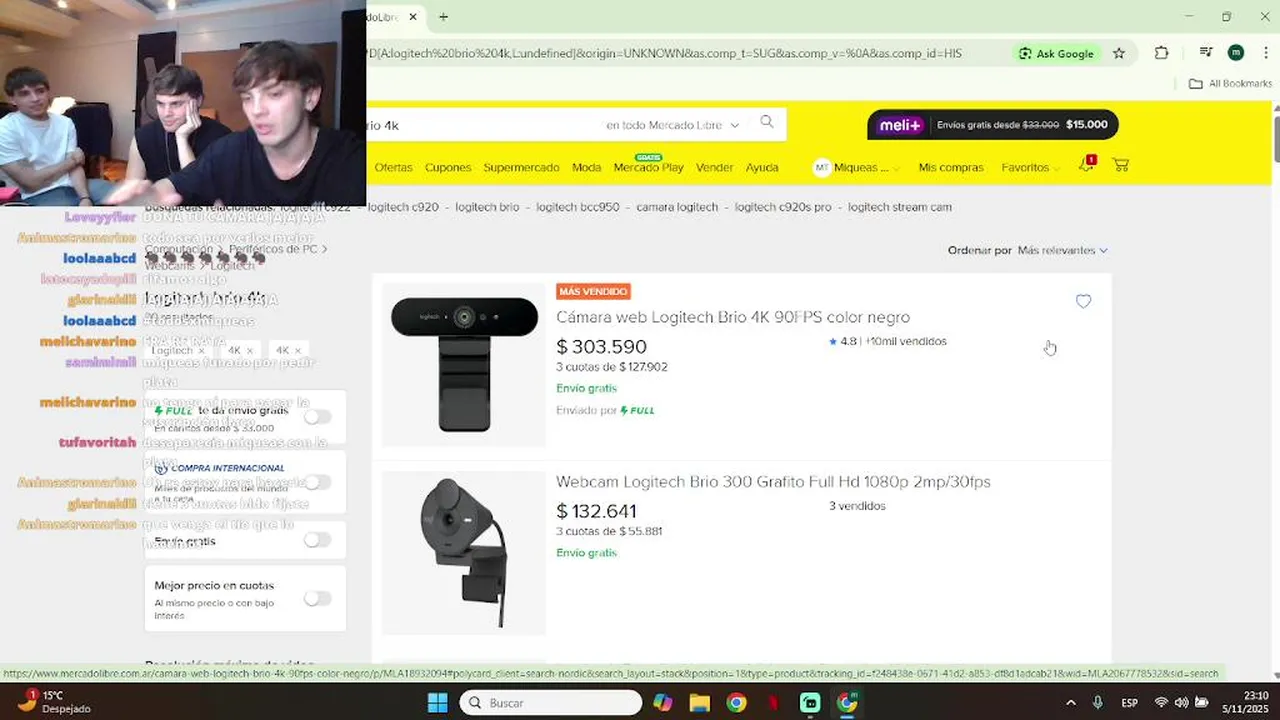Open Wi-Fi network settings in tray
Screen dimensions: 1280x720
point(1161,702)
